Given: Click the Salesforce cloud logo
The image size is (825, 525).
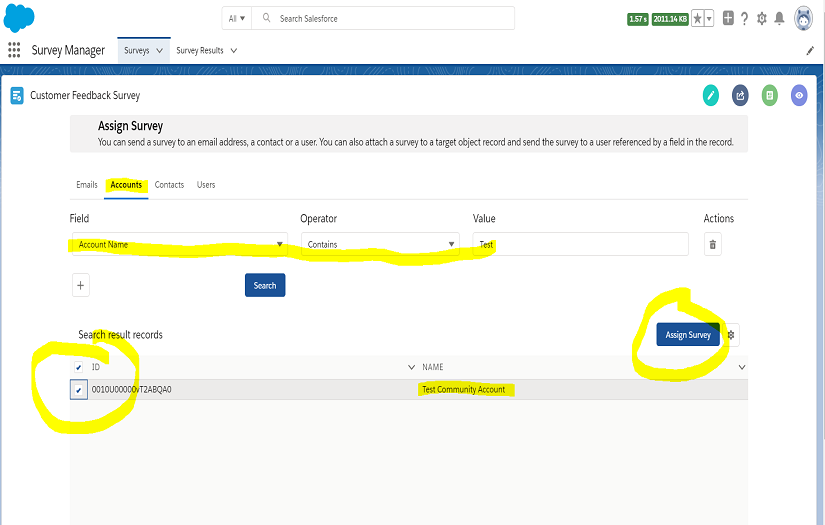Looking at the screenshot, I should point(19,18).
